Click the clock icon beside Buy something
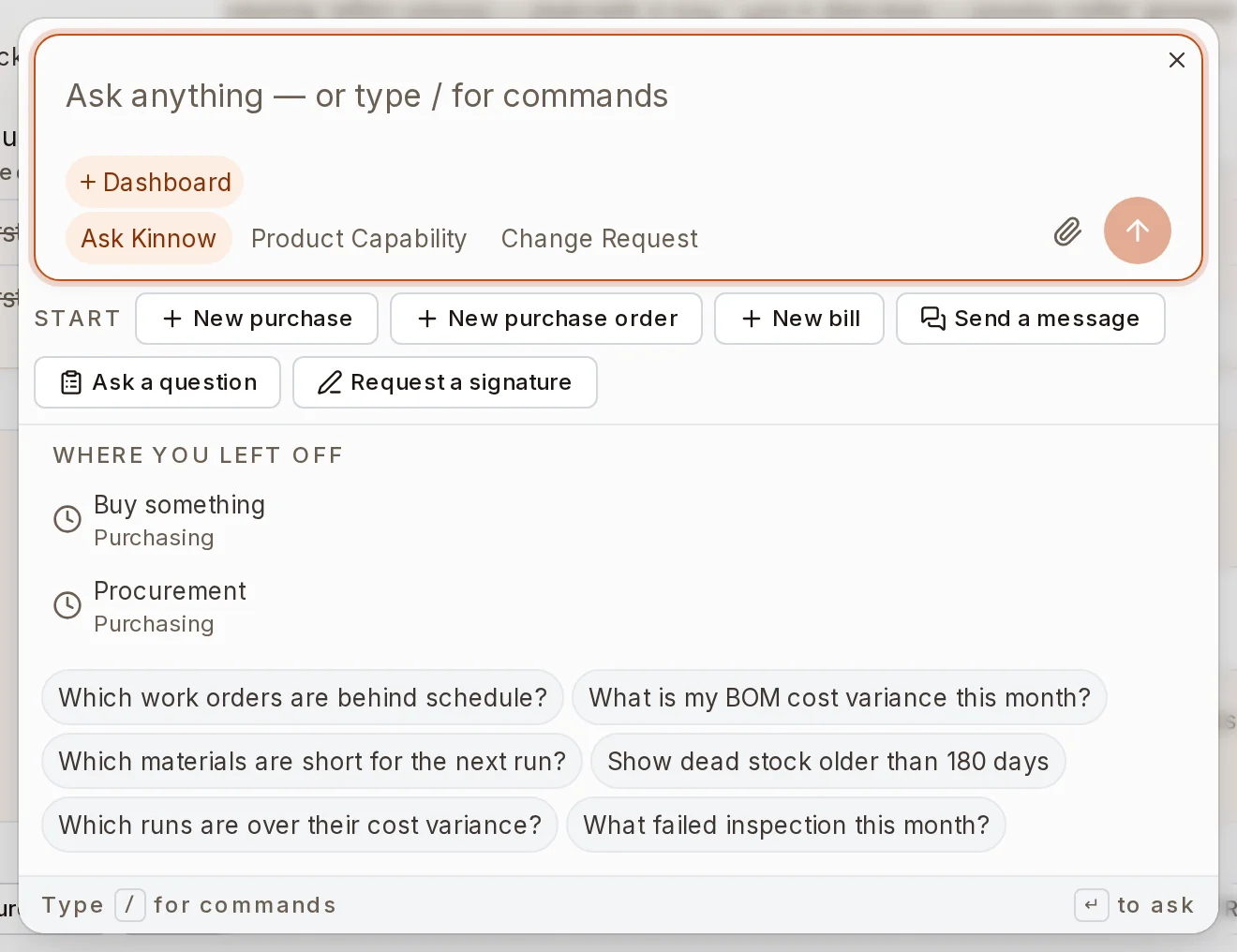Screen dimensions: 1237x952 (x=67, y=519)
